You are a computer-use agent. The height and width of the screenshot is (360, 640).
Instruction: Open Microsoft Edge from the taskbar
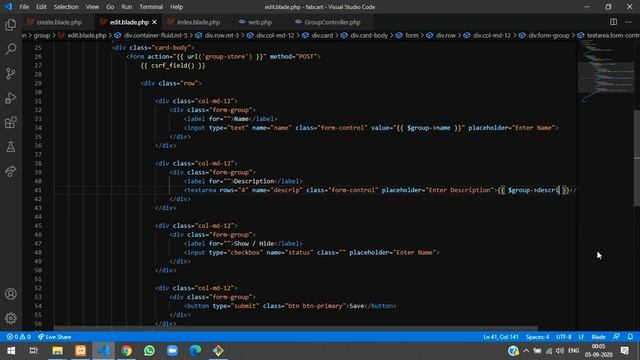point(195,351)
